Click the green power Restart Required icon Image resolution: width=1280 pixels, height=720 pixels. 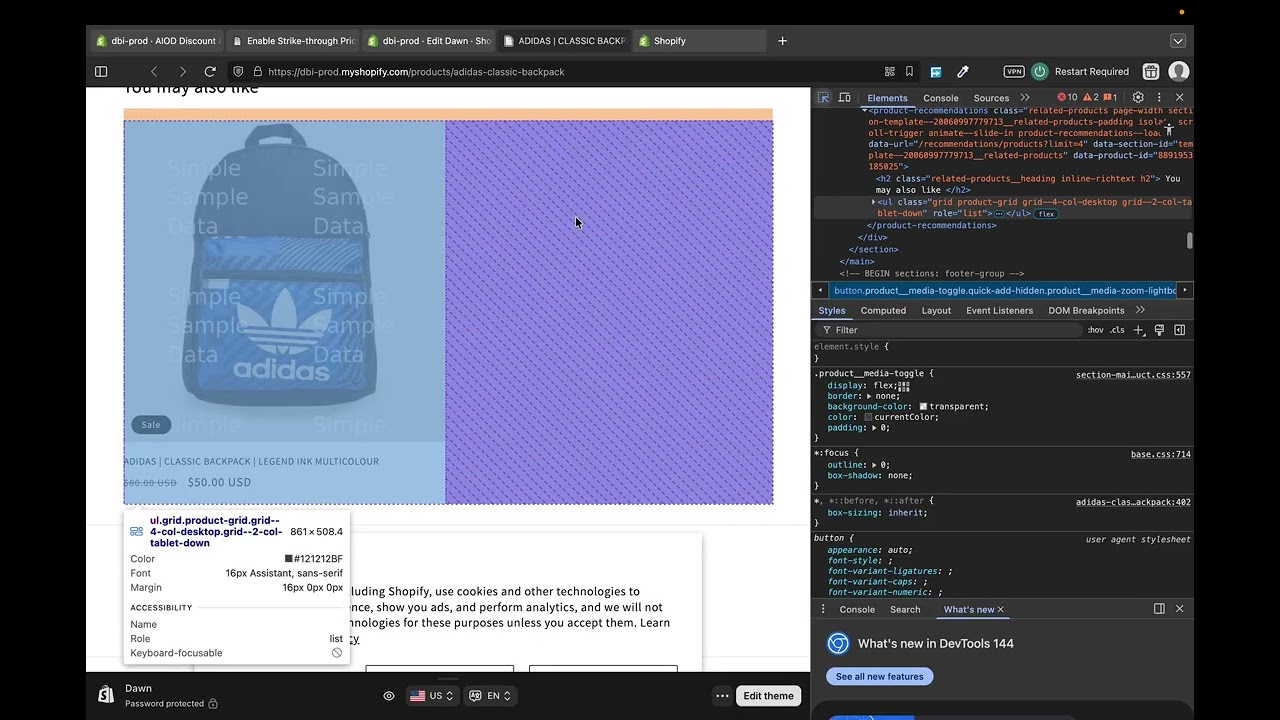pos(1040,72)
